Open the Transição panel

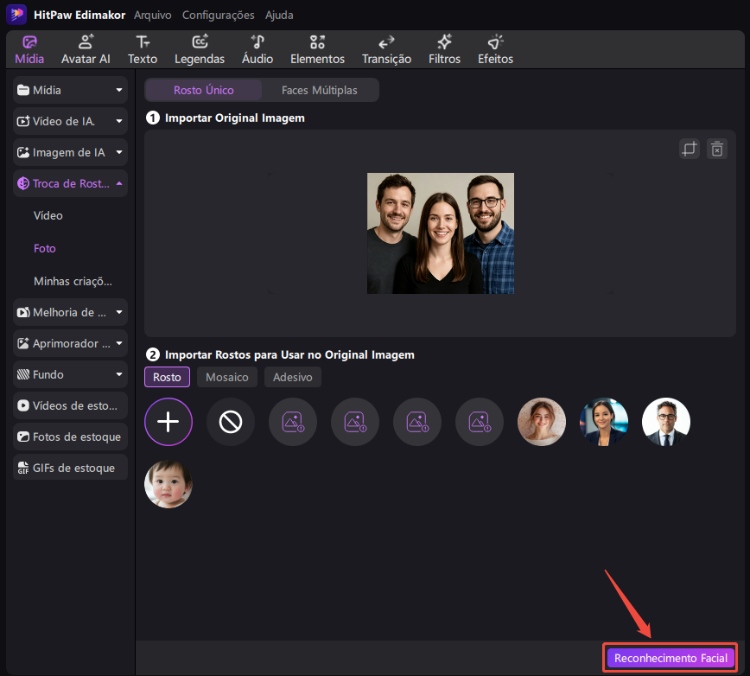386,49
